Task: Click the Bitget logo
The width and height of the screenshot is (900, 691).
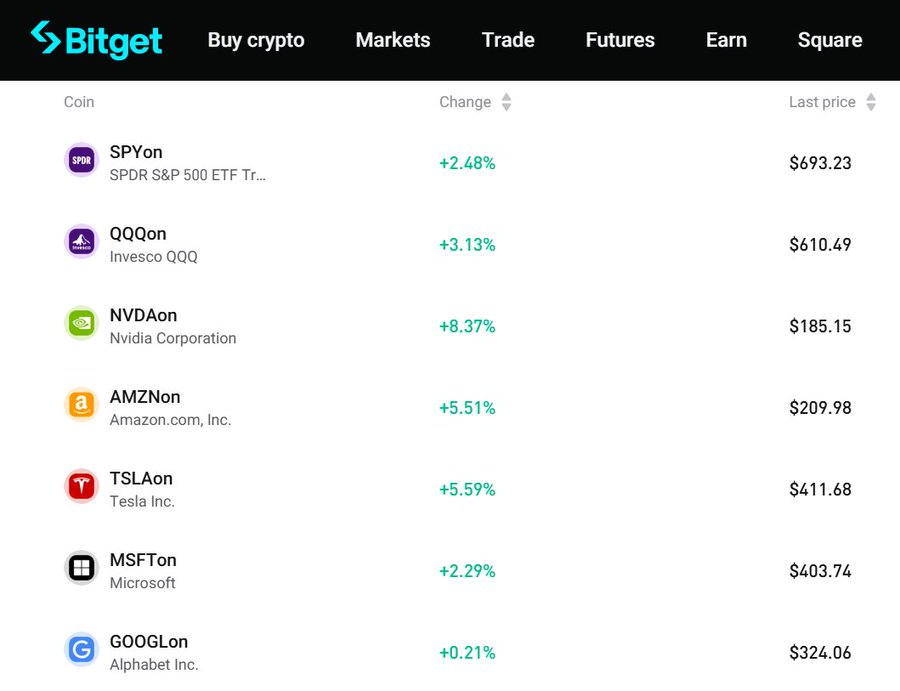Action: point(96,40)
